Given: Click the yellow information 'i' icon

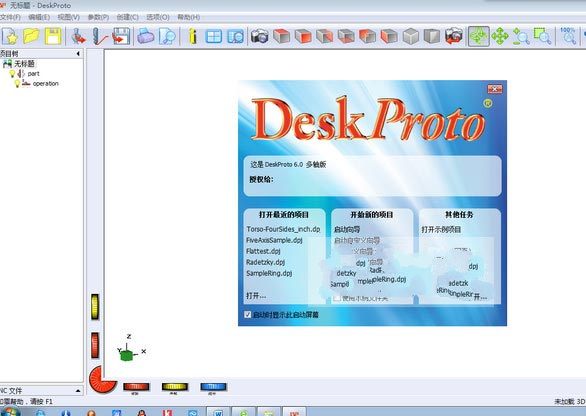Looking at the screenshot, I should pyautogui.click(x=193, y=36).
